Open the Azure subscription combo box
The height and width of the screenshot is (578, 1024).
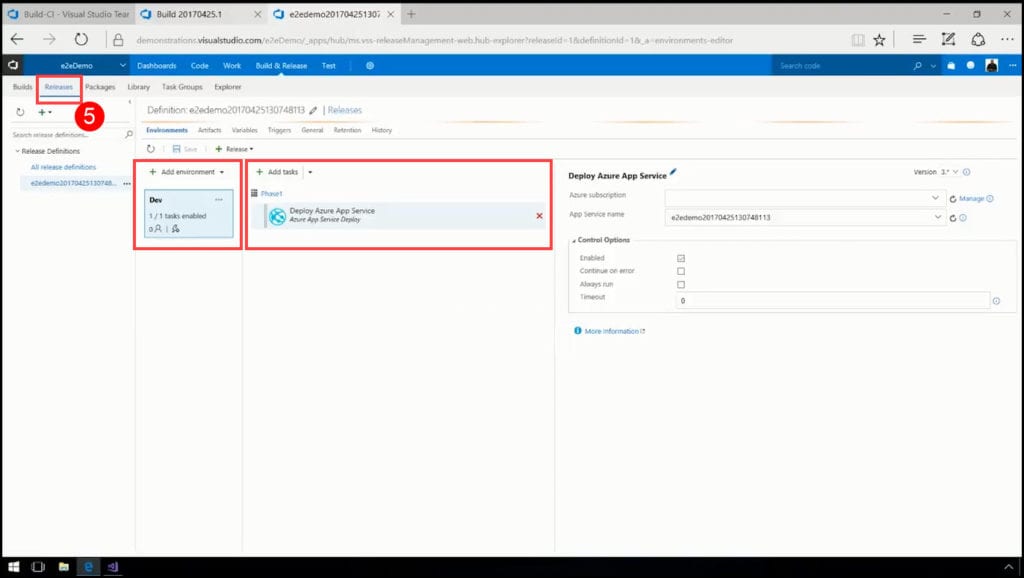point(804,198)
